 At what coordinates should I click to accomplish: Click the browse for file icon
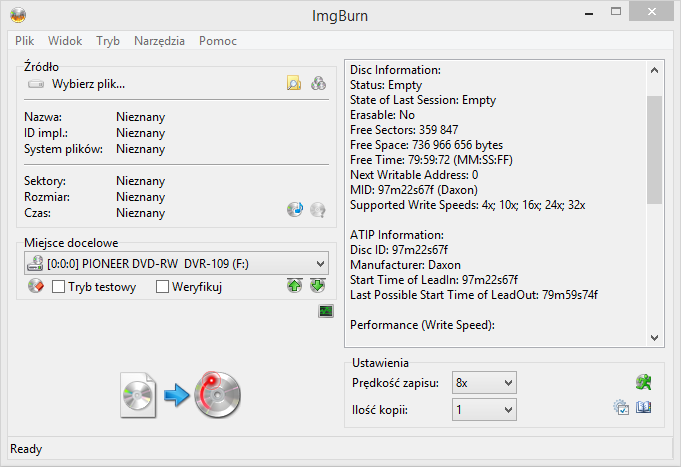coord(294,83)
